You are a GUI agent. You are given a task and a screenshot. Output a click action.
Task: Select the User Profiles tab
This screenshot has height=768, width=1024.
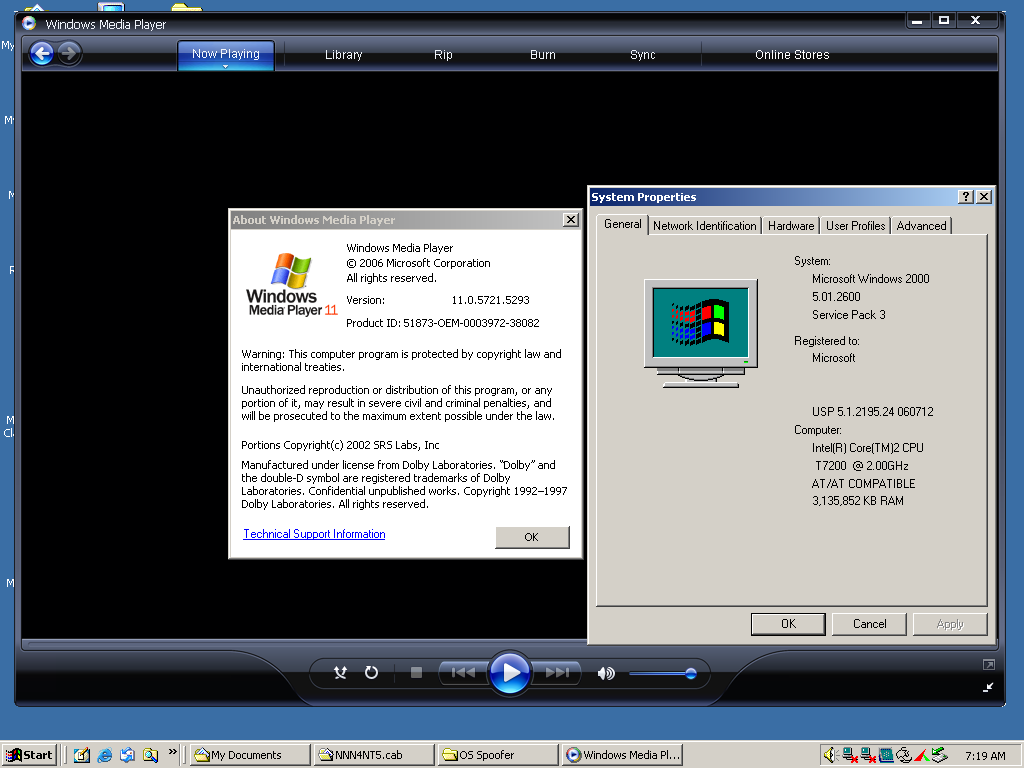click(x=856, y=226)
